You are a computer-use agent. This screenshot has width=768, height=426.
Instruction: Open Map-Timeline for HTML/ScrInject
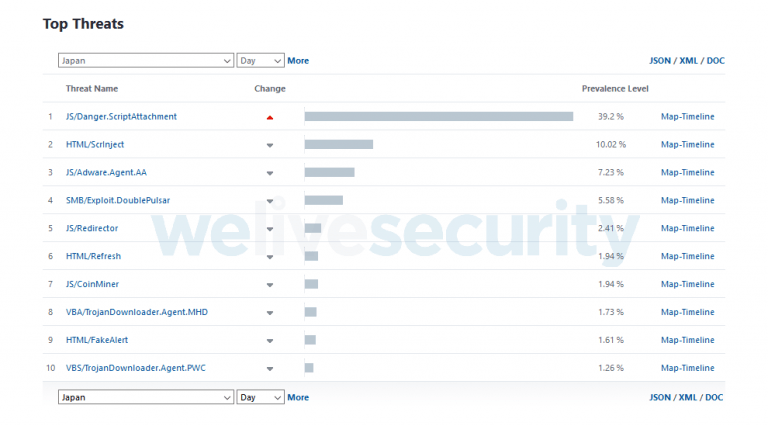point(687,145)
